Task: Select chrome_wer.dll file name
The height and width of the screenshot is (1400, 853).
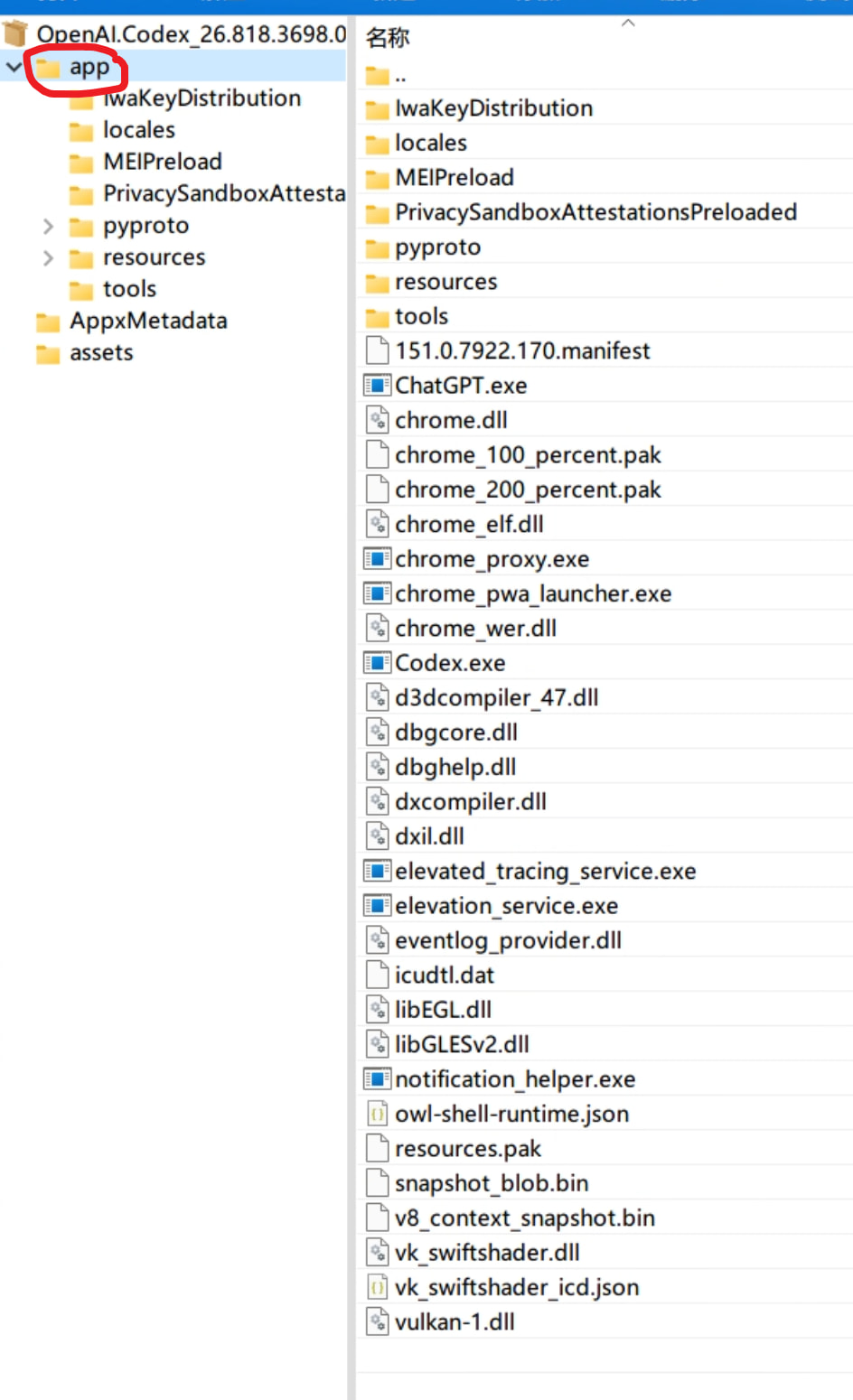Action: click(x=475, y=628)
